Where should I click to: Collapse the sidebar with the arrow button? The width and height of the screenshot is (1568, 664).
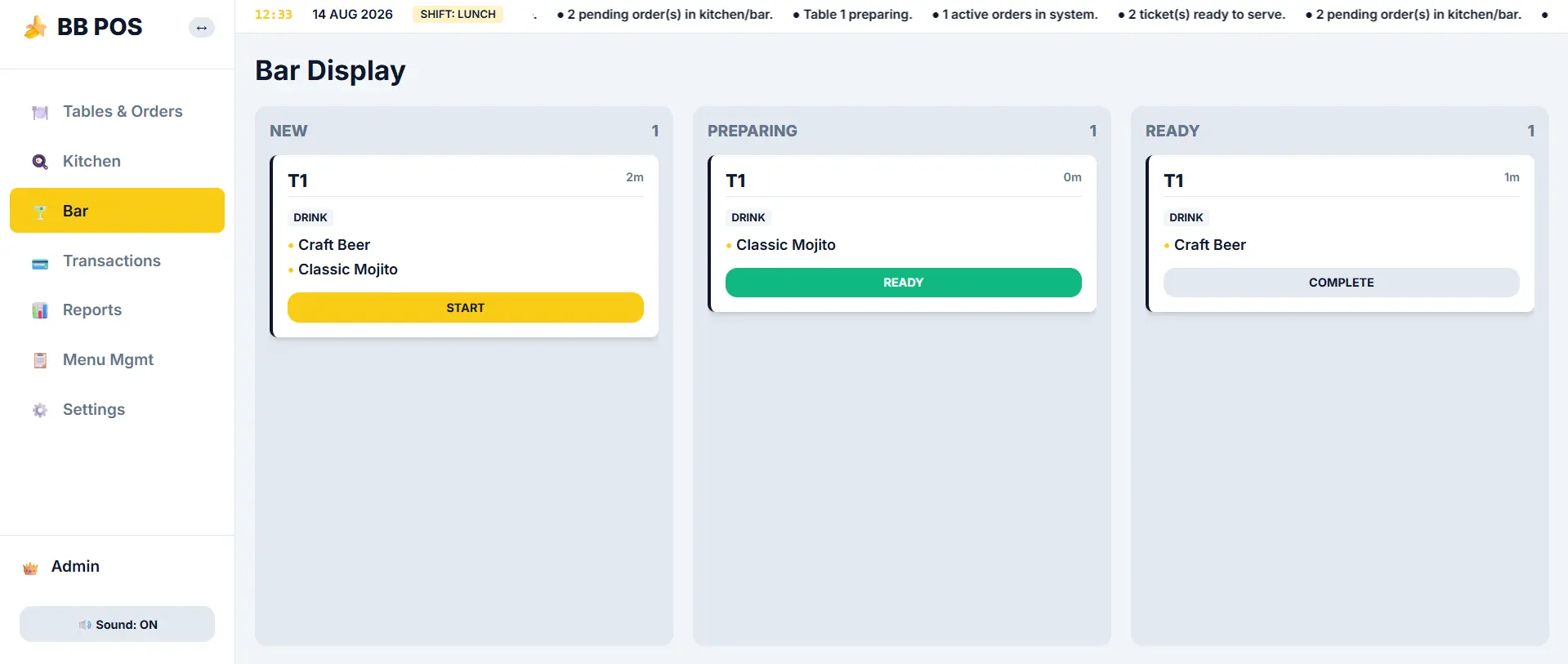(x=202, y=28)
